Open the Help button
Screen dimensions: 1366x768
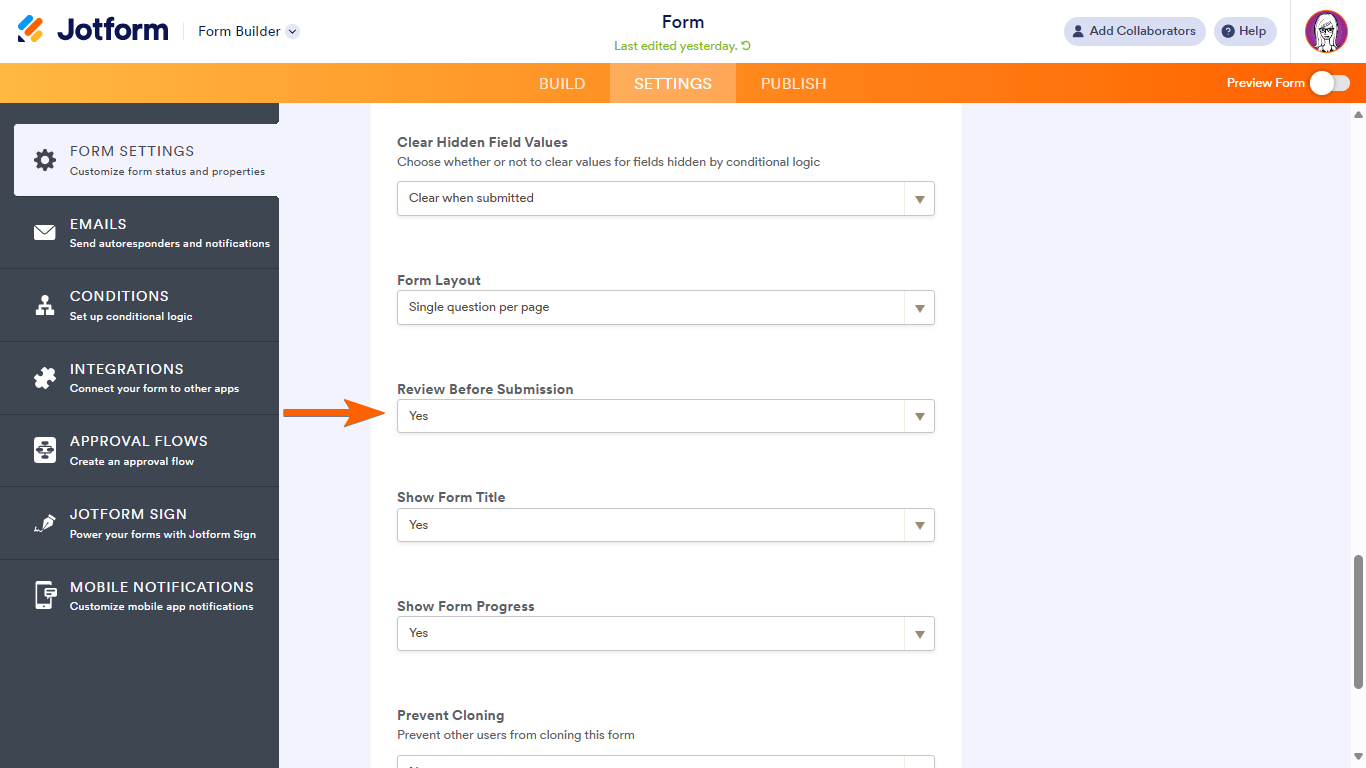(x=1245, y=31)
